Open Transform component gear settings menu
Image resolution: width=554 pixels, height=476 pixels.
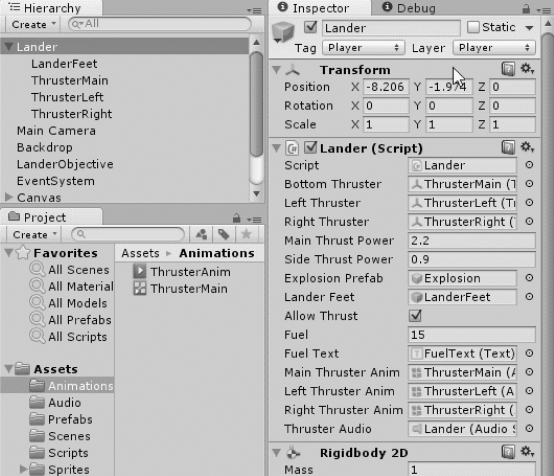527,69
